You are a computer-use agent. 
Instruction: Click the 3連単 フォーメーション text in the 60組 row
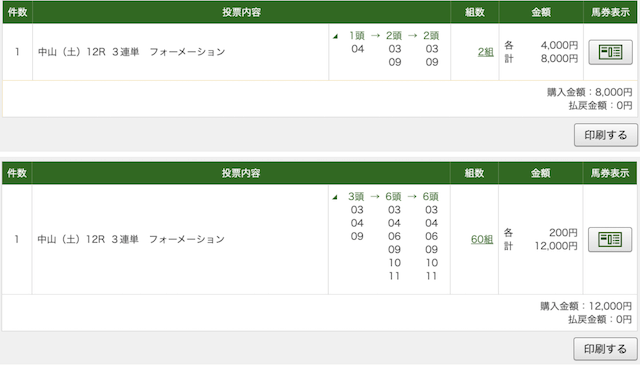(x=168, y=239)
